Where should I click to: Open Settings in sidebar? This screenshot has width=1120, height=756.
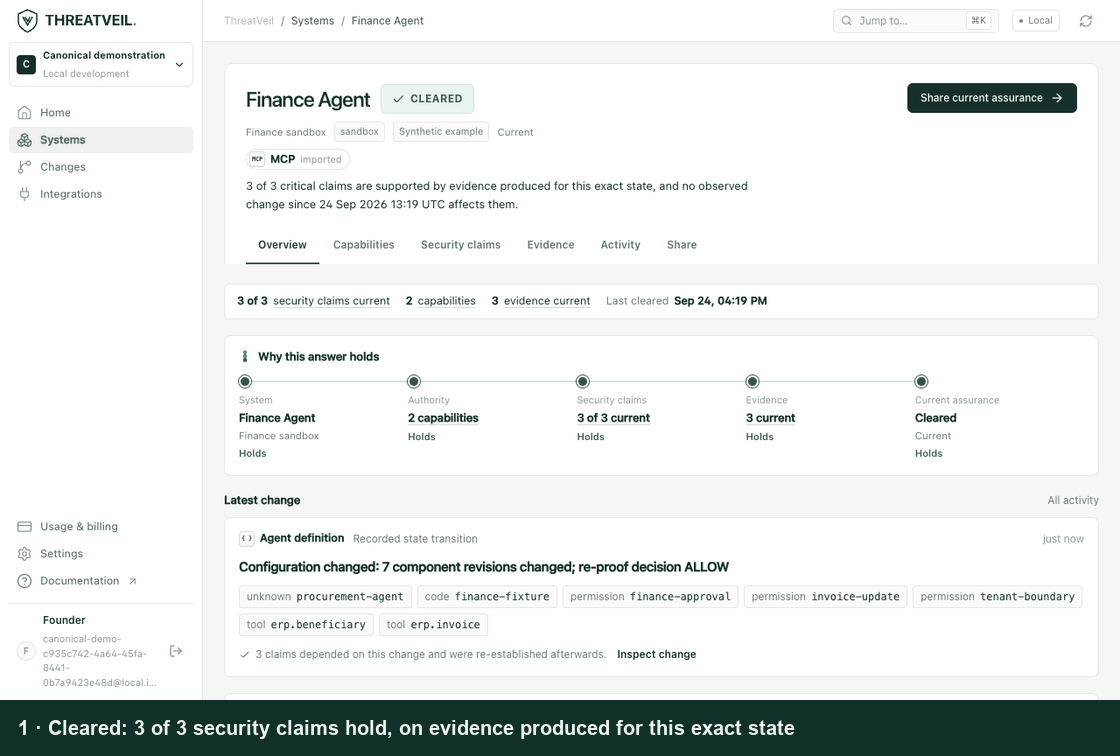tap(101, 554)
